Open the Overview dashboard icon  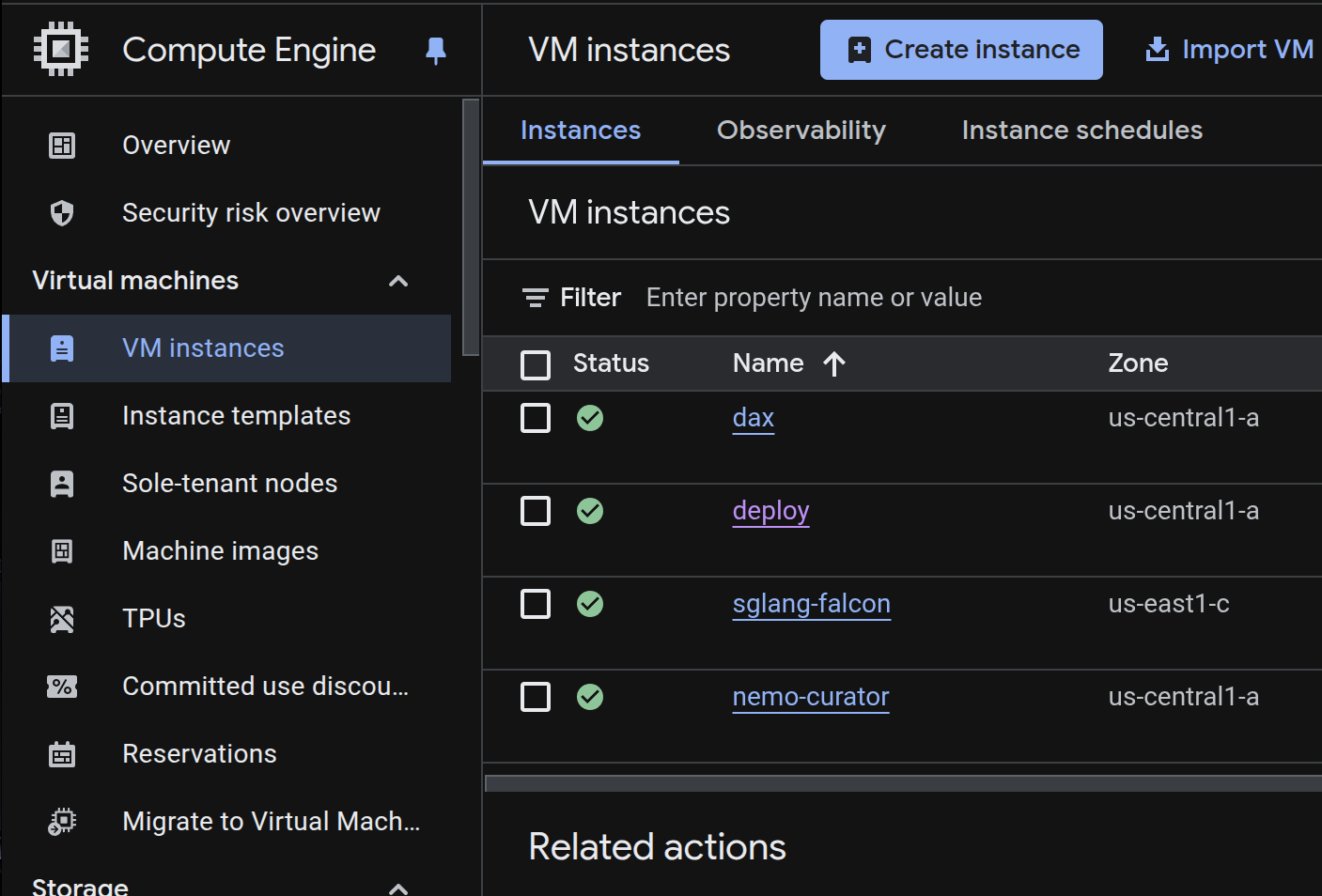pos(62,146)
